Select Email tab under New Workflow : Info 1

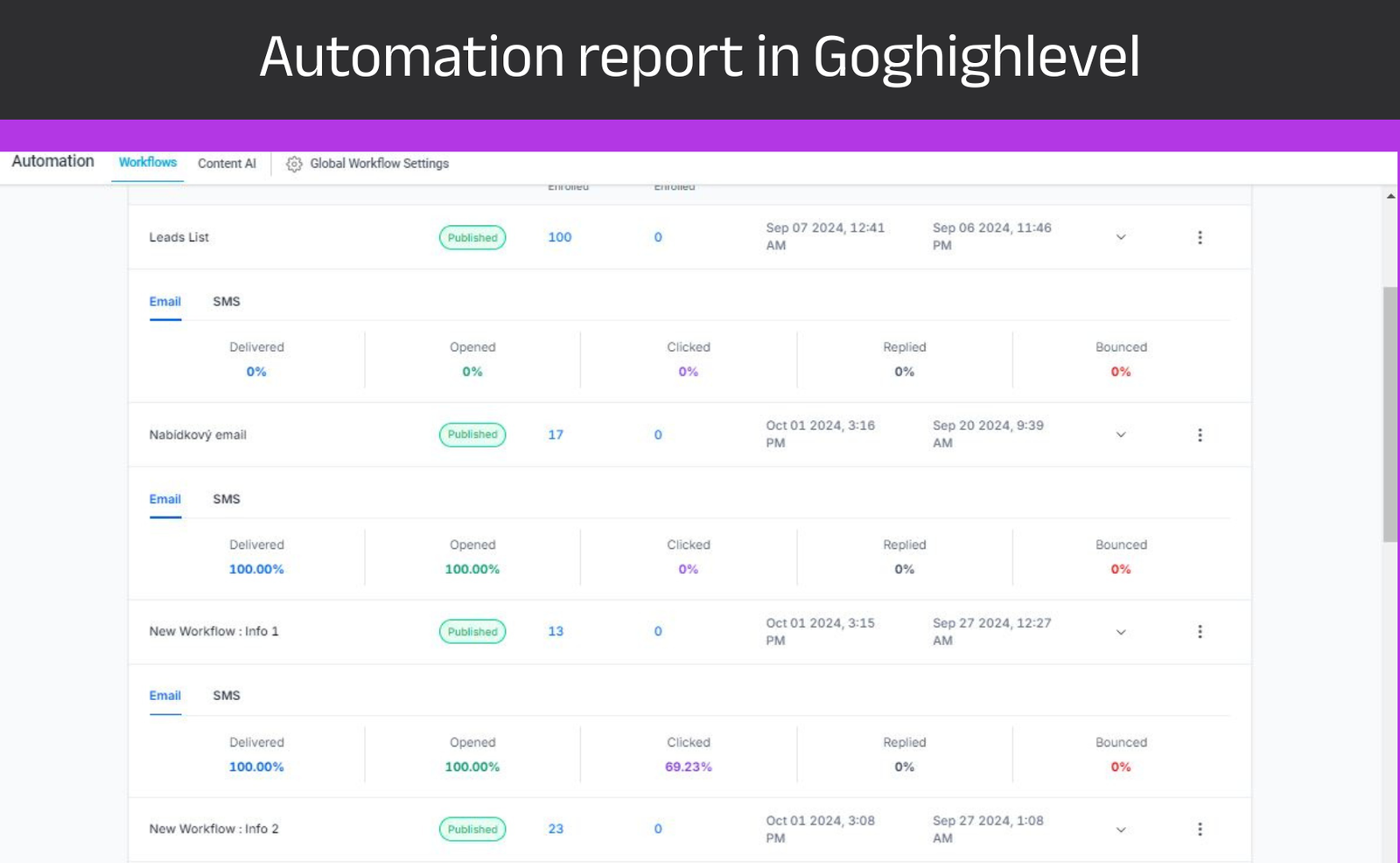click(x=164, y=696)
